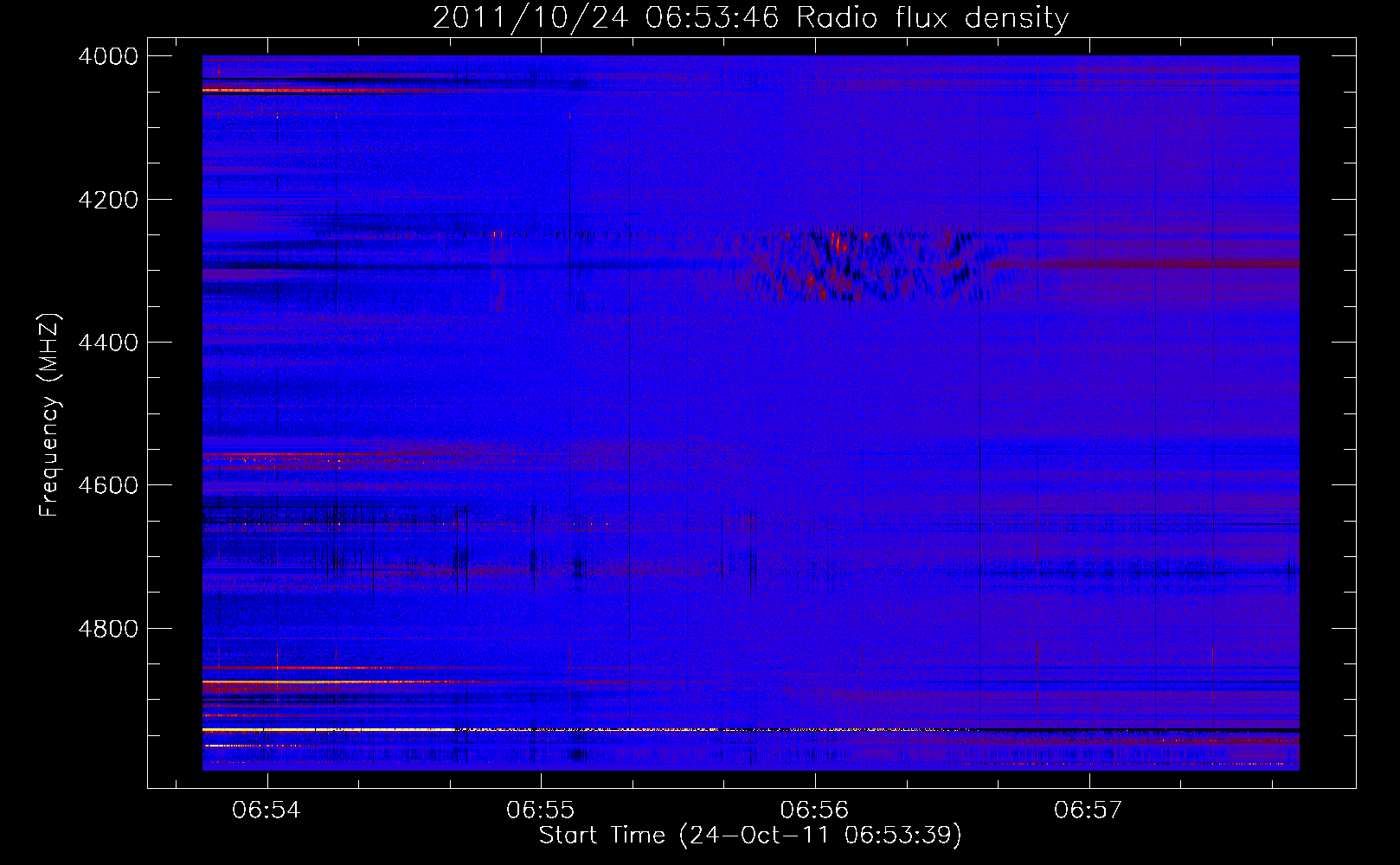The image size is (1400, 865).
Task: Click the plot title "2011/10/24 06:53:46 Radio flux density"
Action: tap(750, 17)
